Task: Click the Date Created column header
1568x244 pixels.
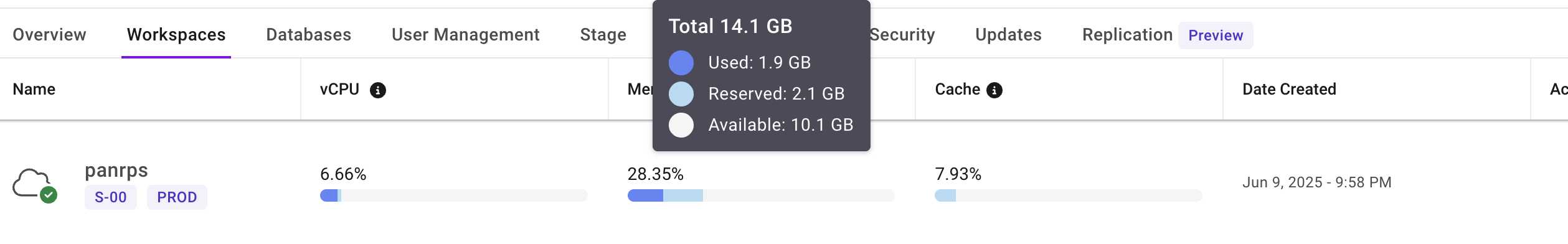Action: click(1289, 90)
